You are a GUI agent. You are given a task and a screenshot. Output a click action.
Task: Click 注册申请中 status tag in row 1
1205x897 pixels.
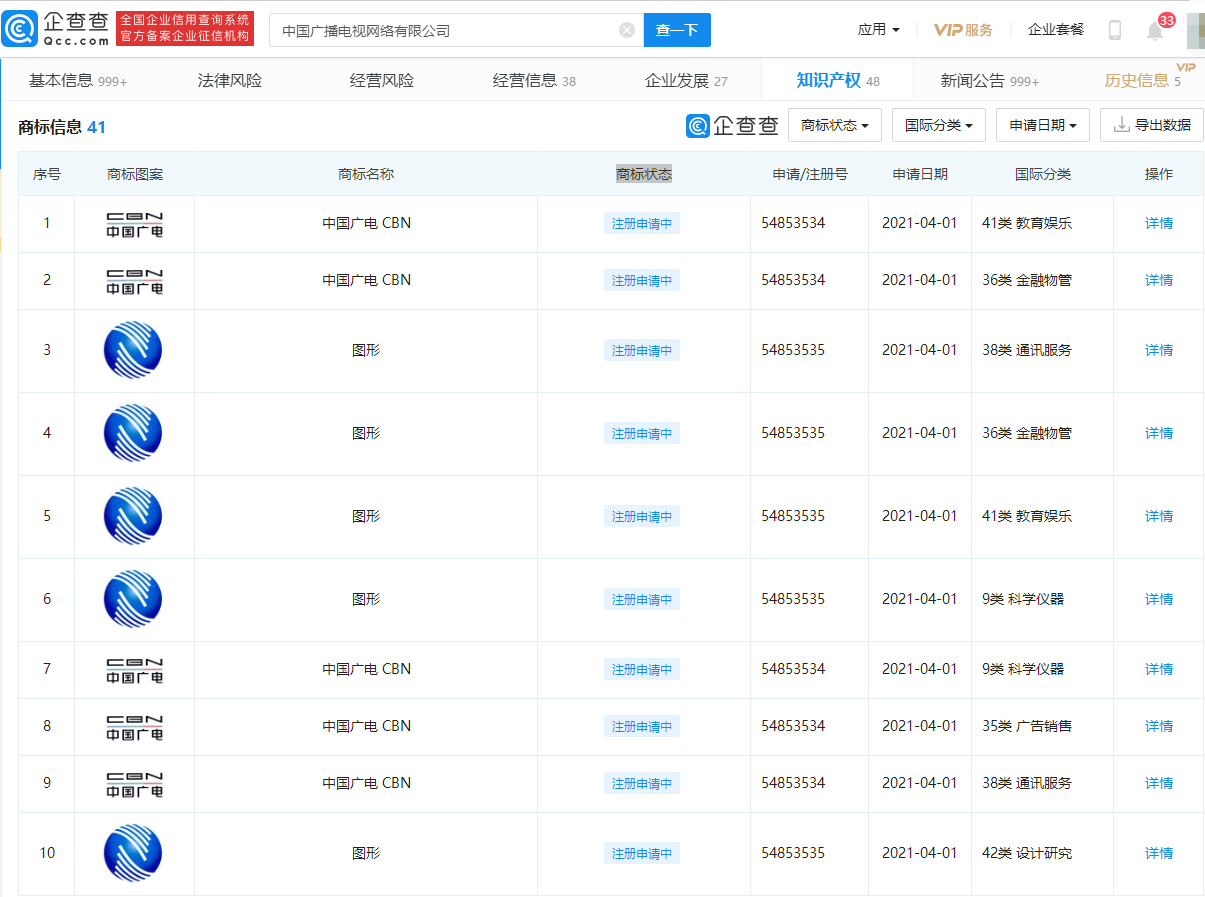coord(642,224)
